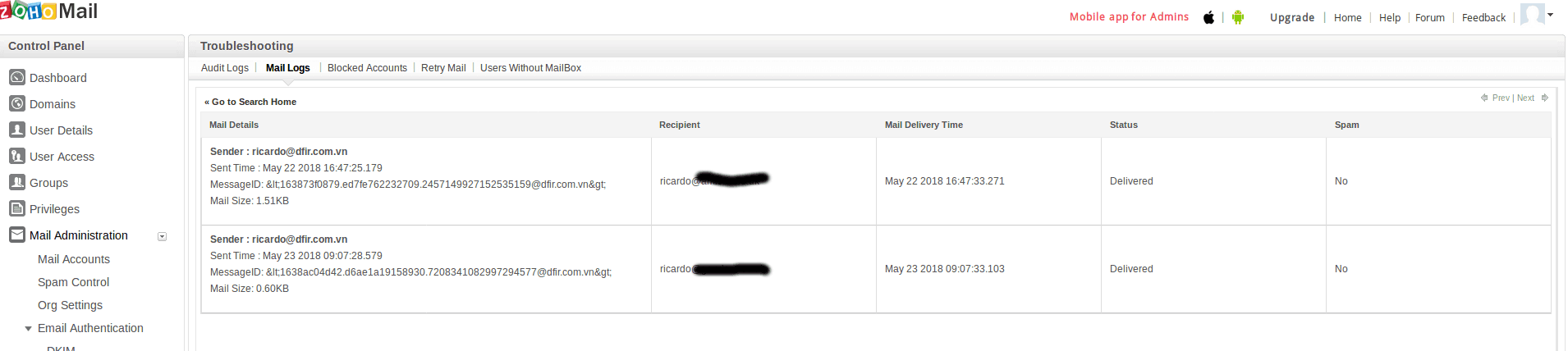Go back to Search Home

tap(253, 102)
